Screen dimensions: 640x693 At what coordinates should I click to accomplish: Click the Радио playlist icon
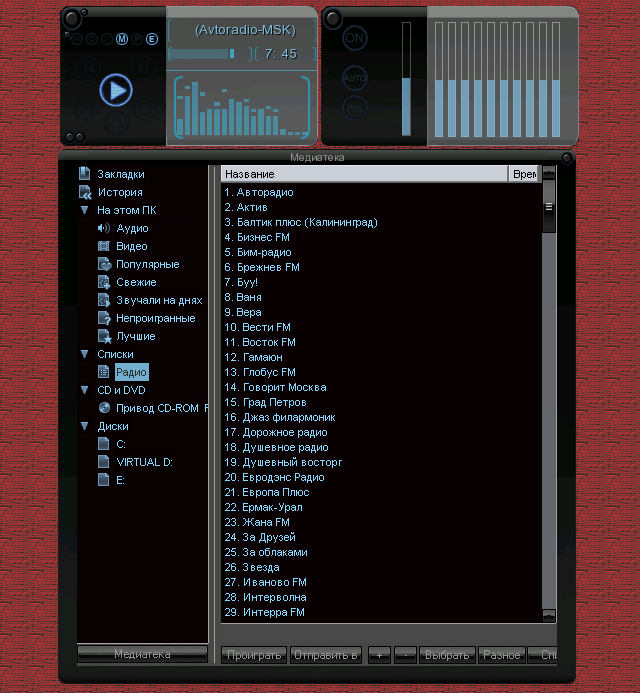[x=103, y=372]
